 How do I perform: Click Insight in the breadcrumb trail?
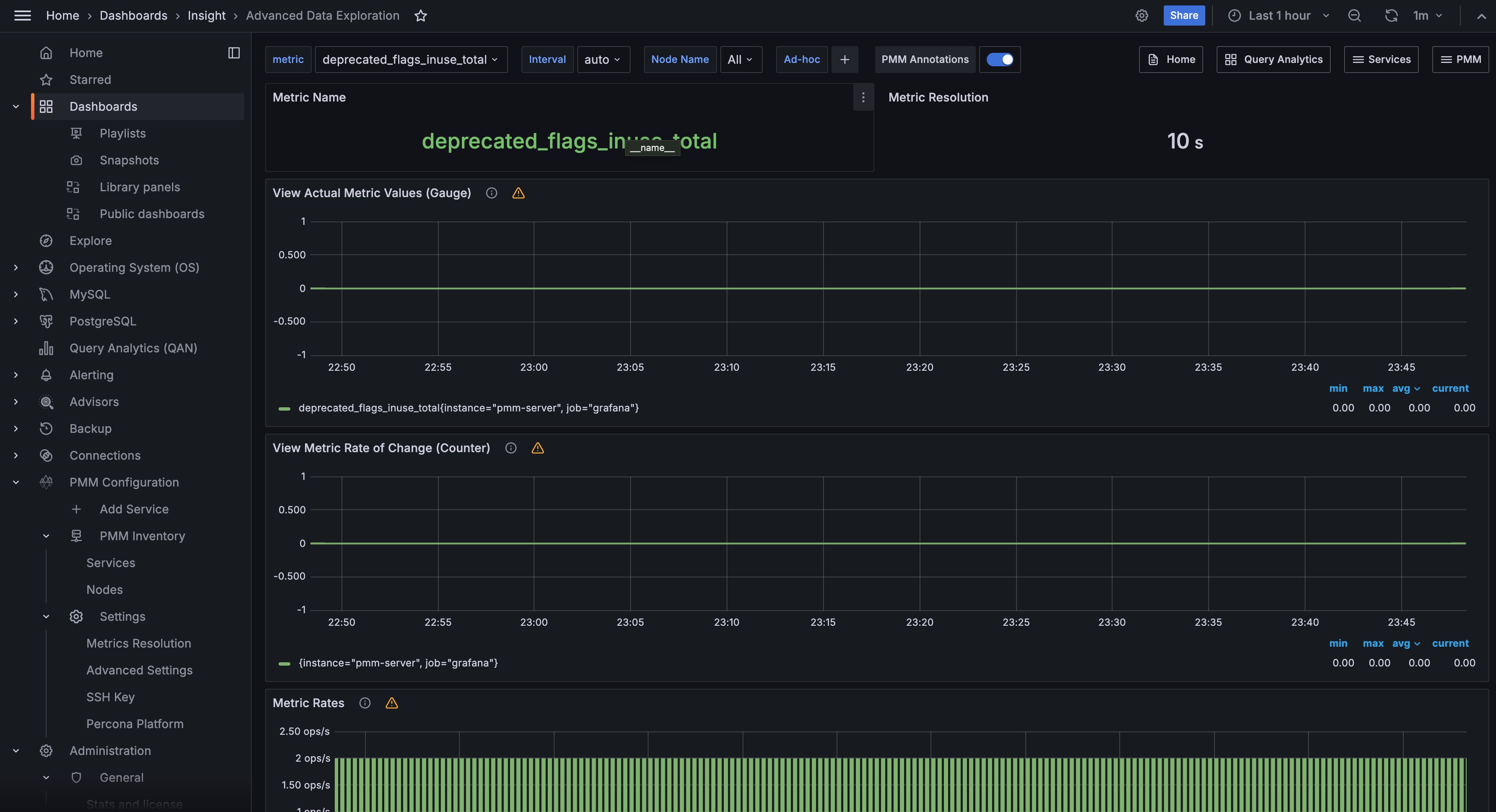pyautogui.click(x=206, y=16)
